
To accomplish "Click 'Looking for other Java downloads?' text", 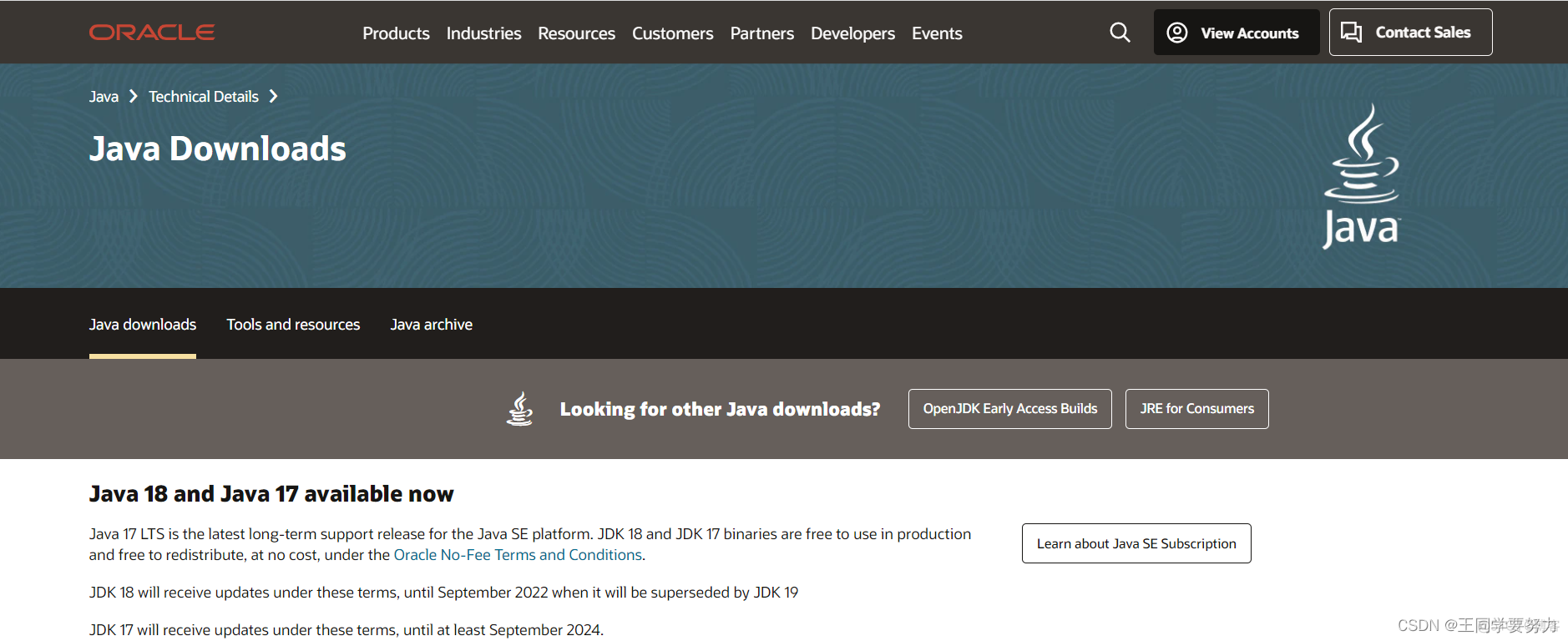I will pyautogui.click(x=720, y=409).
